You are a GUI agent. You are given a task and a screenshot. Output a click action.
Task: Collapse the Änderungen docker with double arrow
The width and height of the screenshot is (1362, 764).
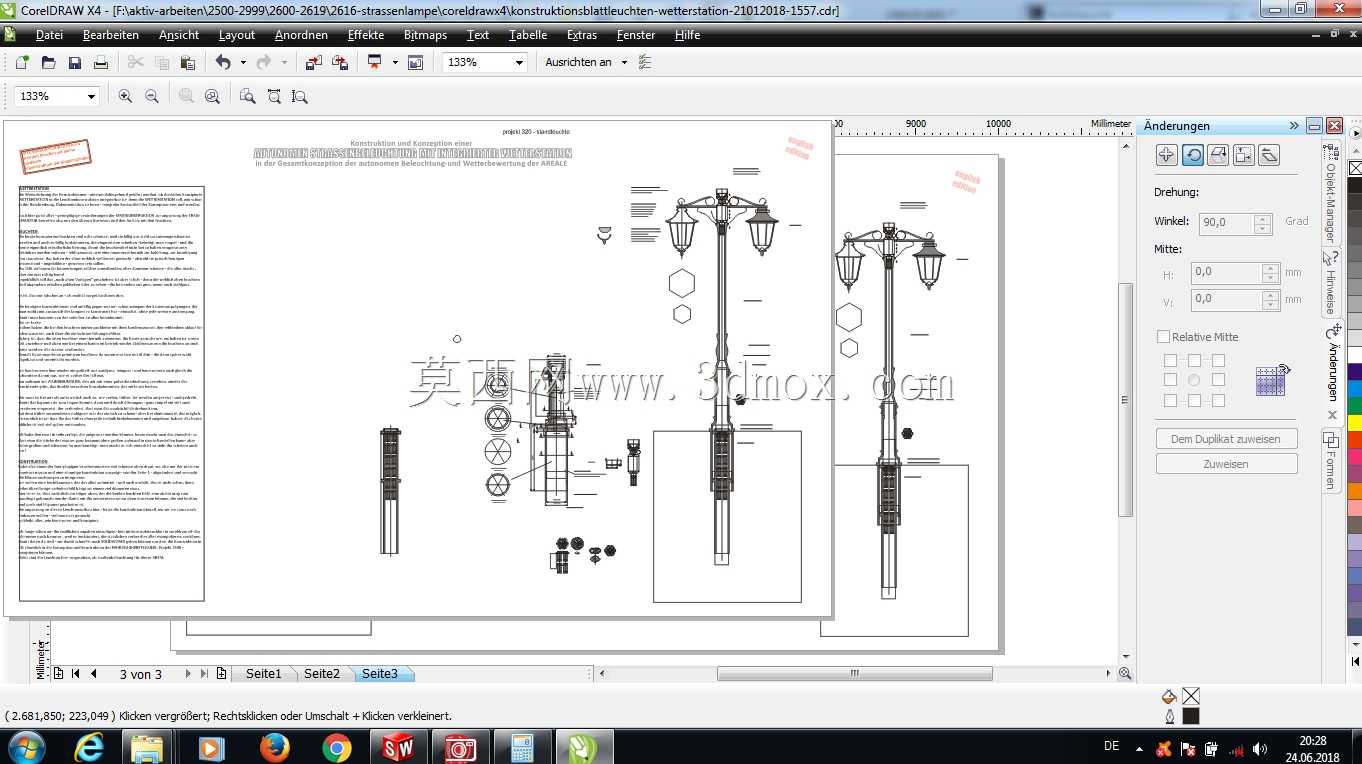pos(1294,126)
